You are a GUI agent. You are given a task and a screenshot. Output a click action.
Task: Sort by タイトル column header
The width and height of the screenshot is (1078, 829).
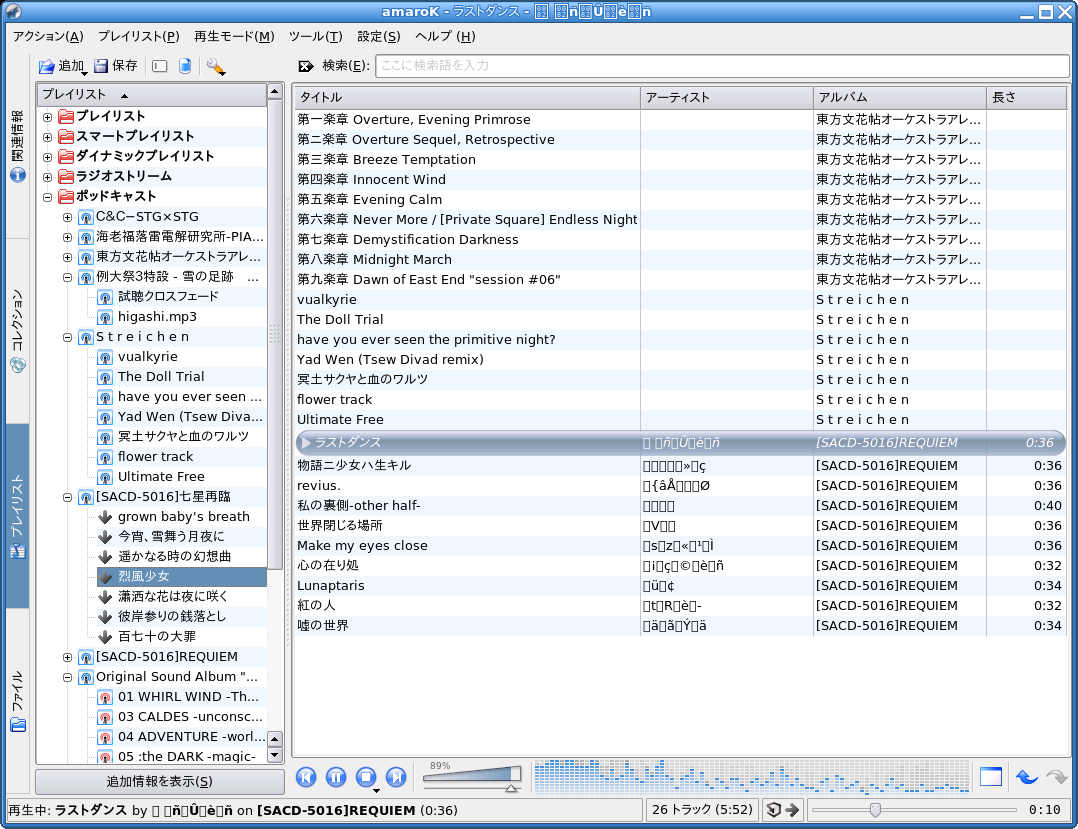click(468, 98)
